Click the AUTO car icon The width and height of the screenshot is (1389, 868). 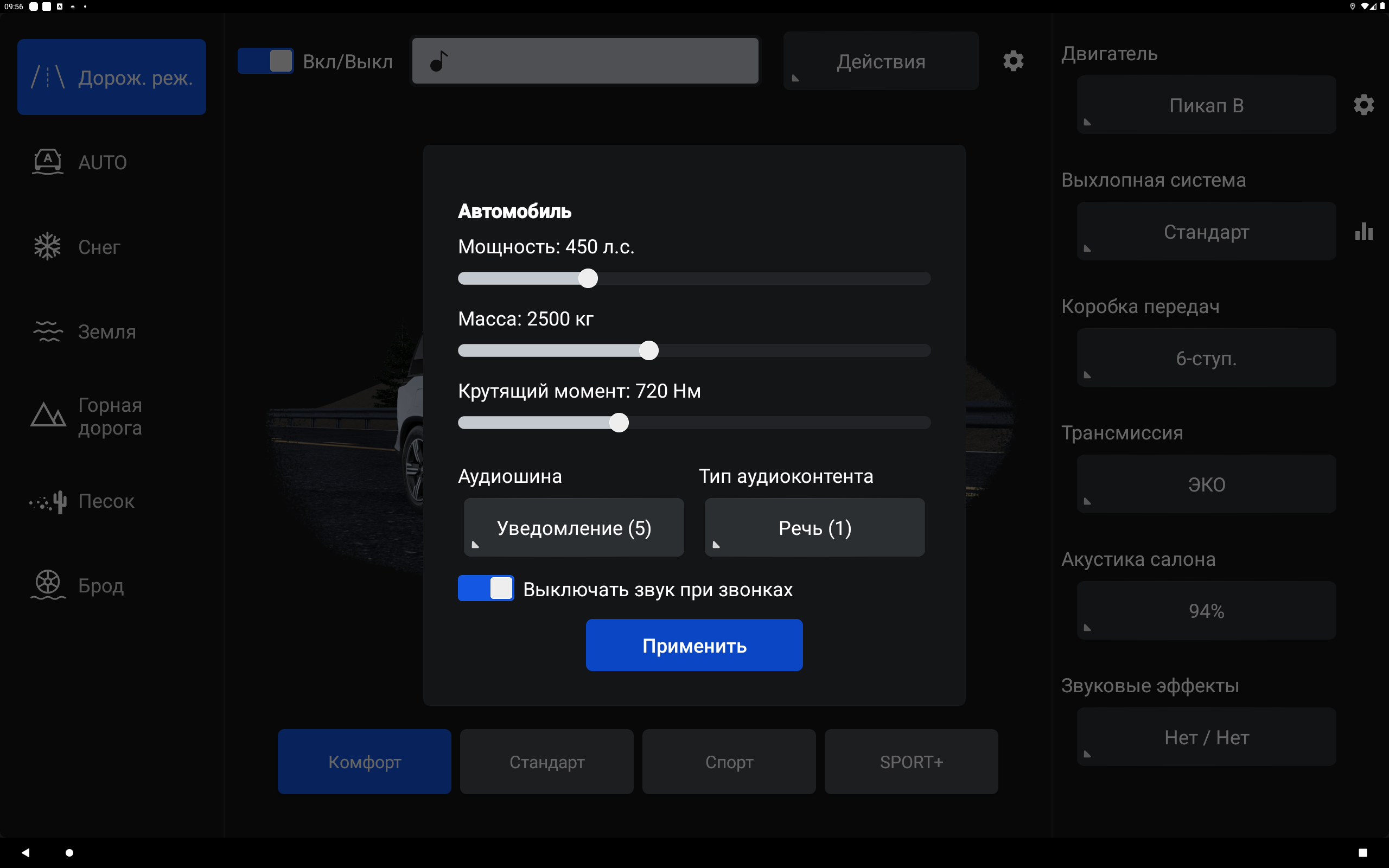(48, 161)
